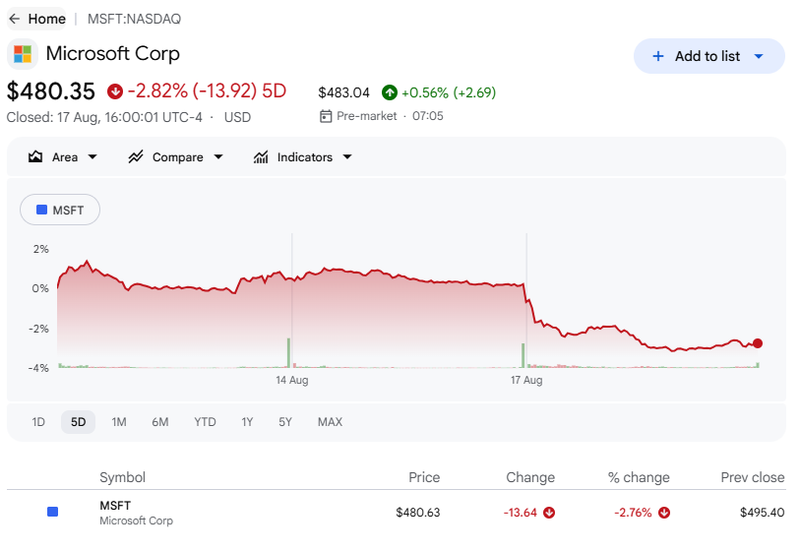Click the Area chart type icon
Viewport: 800px width, 549px height.
35,157
